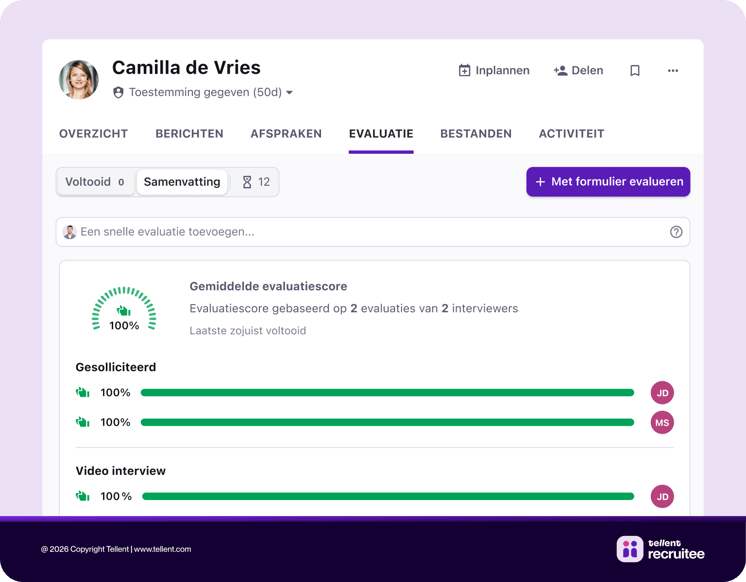
Task: Click the JD avatar in Gesolliciteerd section
Action: click(x=662, y=393)
